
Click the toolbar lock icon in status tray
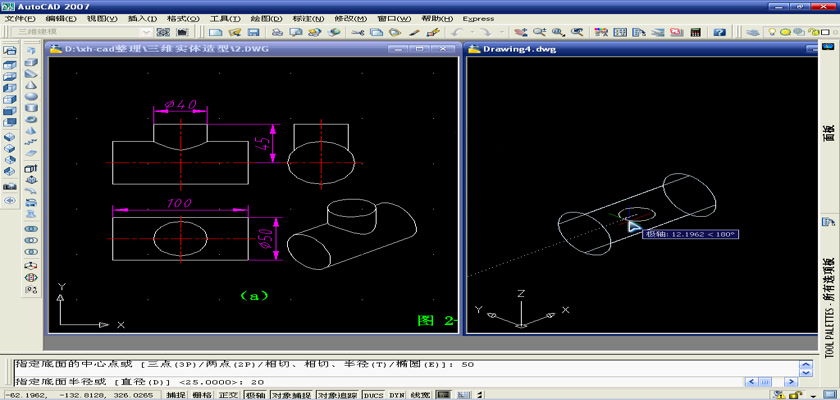(796, 396)
